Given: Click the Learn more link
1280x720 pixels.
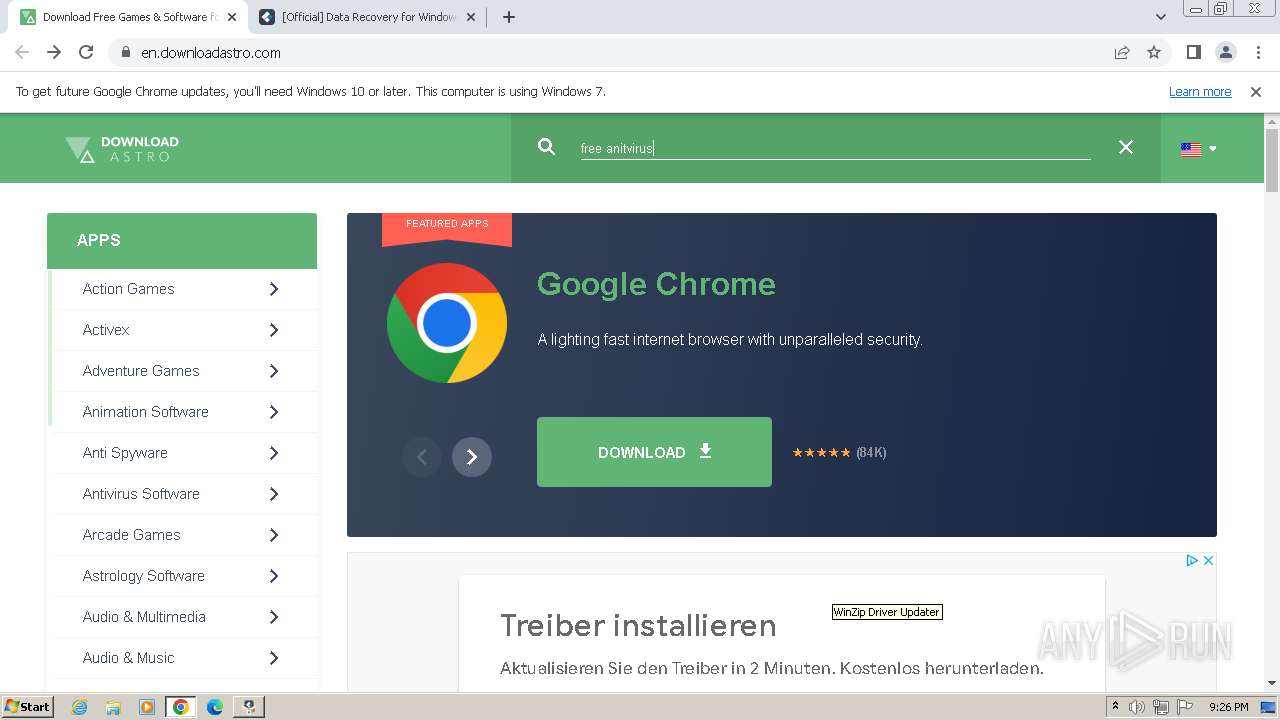Looking at the screenshot, I should pyautogui.click(x=1200, y=92).
